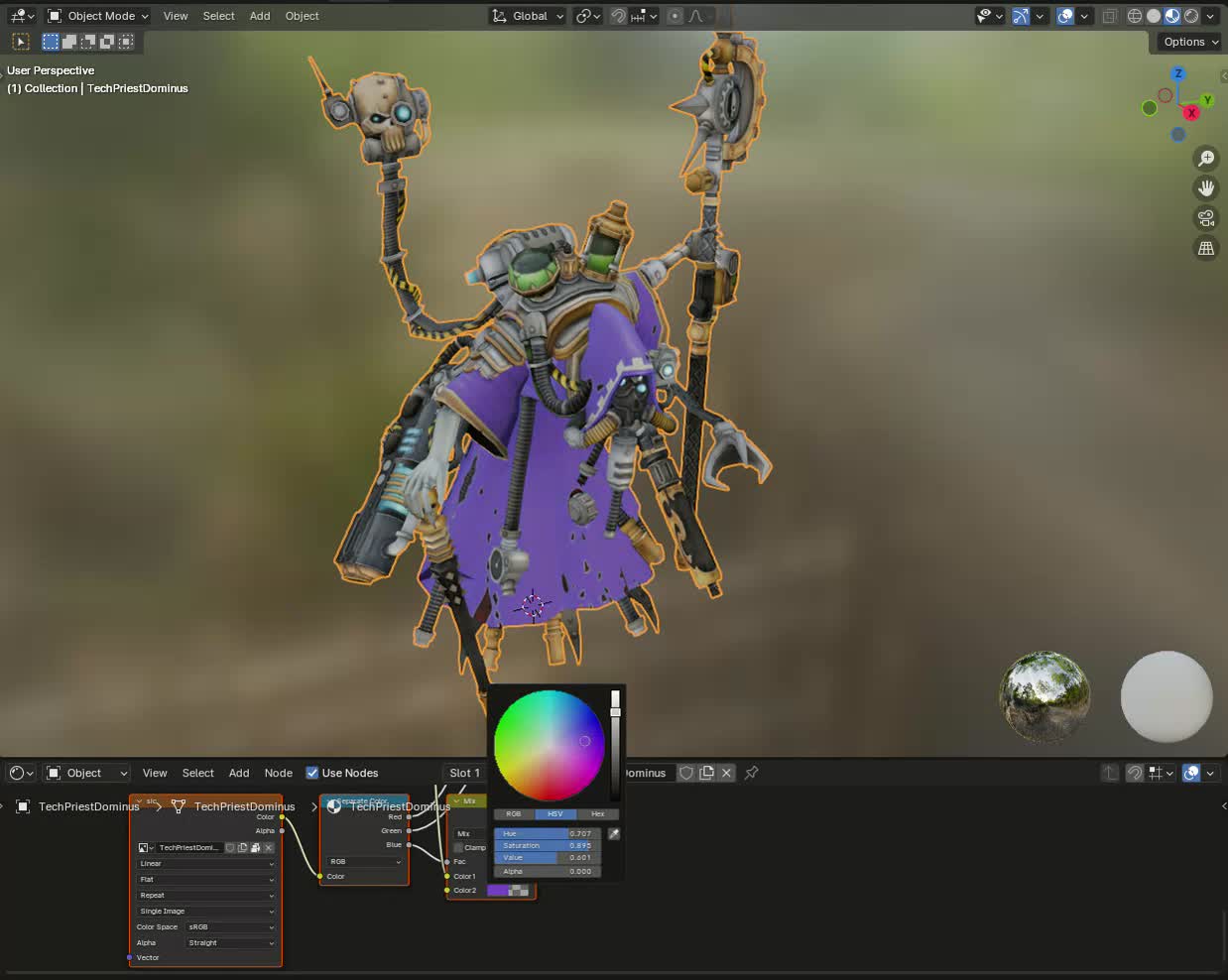
Task: Open the Object menu in the viewport header
Action: pos(302,16)
